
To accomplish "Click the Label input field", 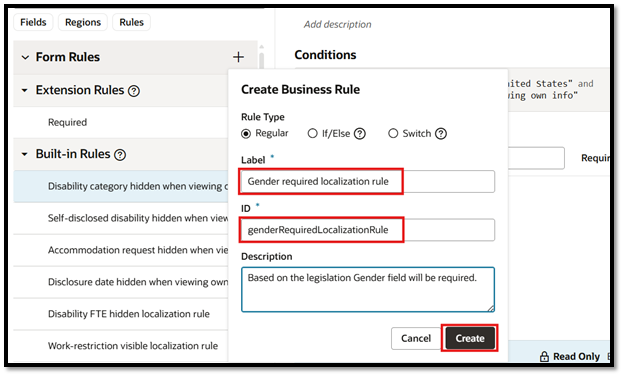I will click(368, 182).
